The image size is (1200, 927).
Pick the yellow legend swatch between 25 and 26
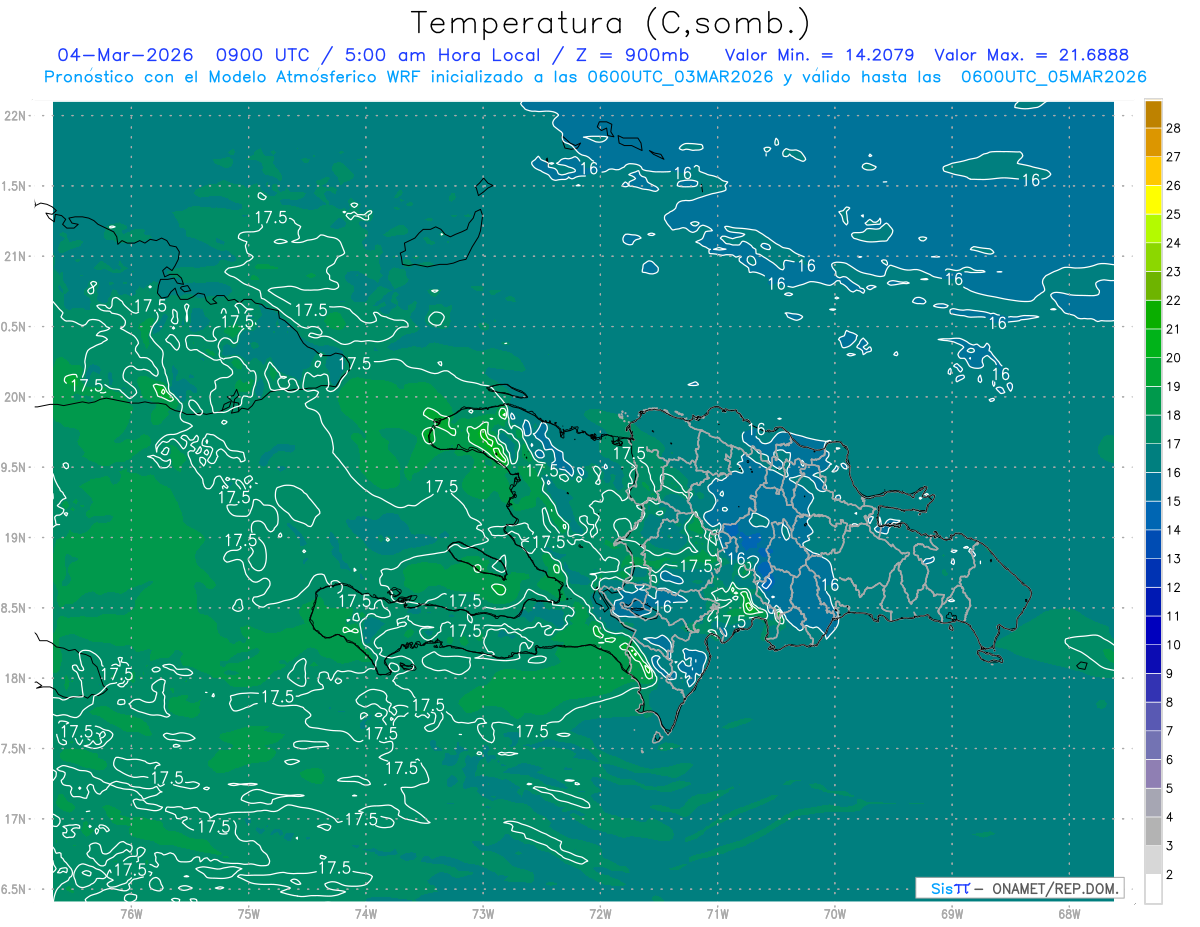click(x=1153, y=200)
